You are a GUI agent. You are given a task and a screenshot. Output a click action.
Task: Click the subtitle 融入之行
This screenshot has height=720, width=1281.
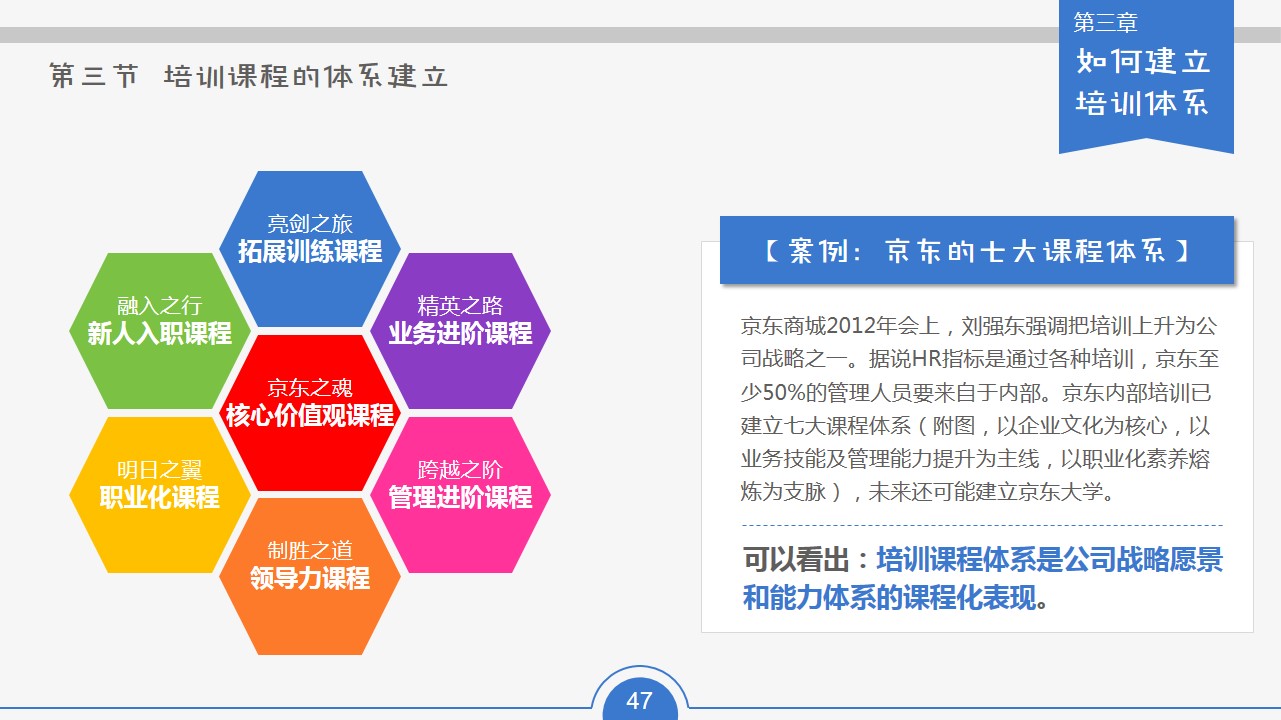pyautogui.click(x=159, y=306)
